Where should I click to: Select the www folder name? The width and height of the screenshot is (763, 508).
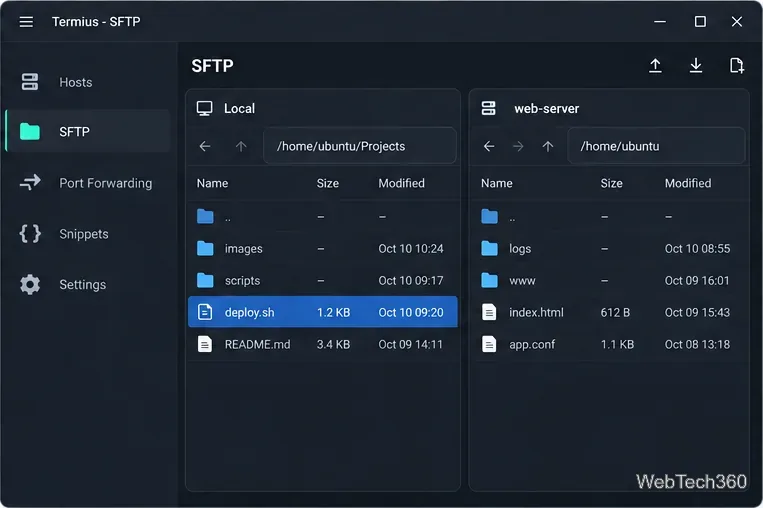(522, 280)
